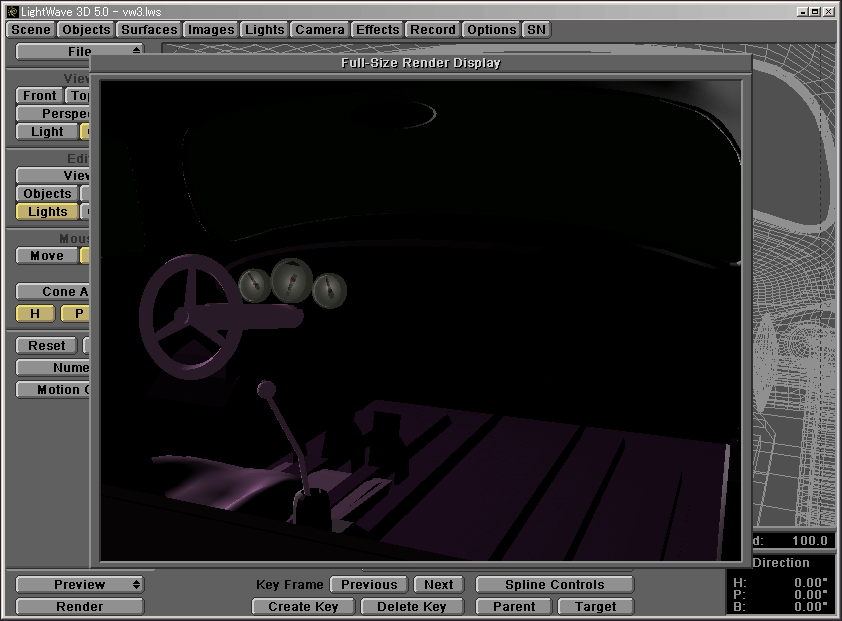Open the Scene panel

click(31, 30)
